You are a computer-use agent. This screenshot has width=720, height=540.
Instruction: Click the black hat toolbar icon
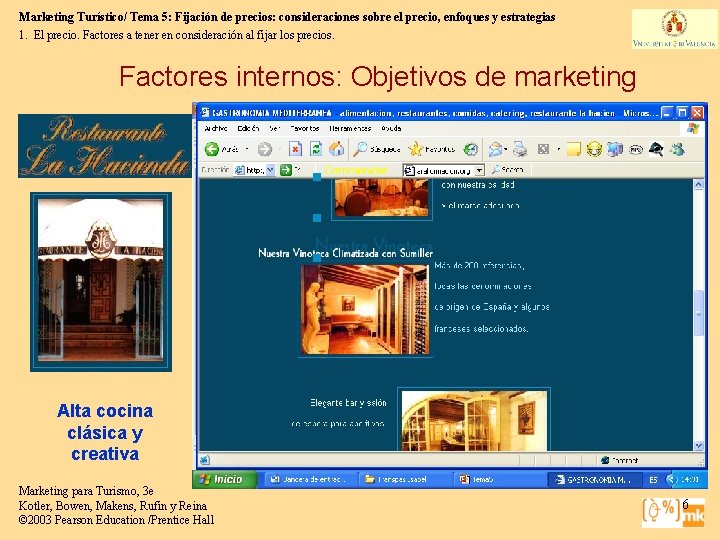coord(656,149)
